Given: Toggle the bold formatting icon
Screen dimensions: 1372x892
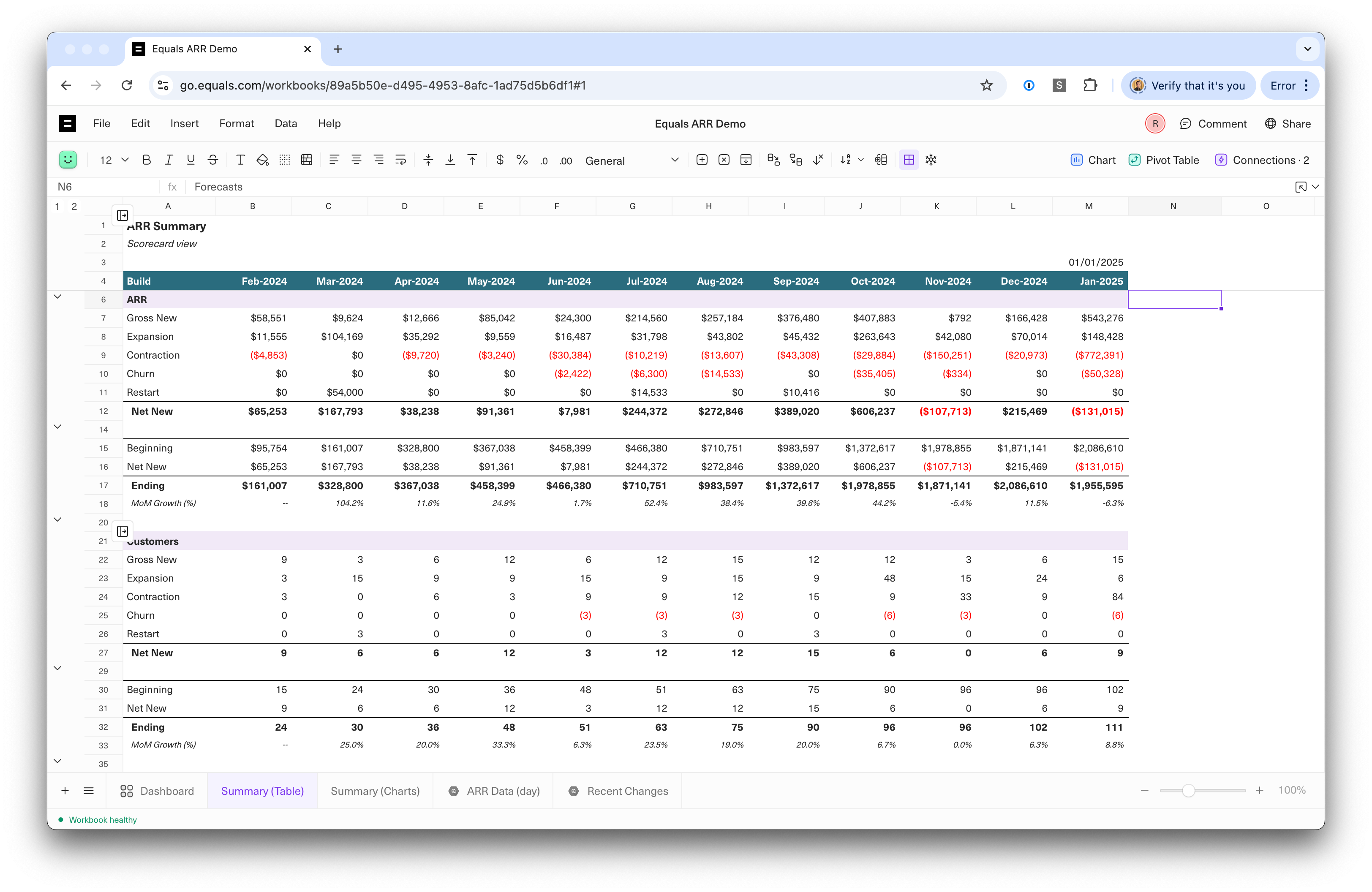Looking at the screenshot, I should tap(147, 160).
